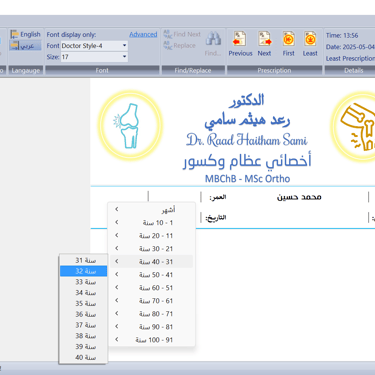The height and width of the screenshot is (375, 375).
Task: Jump to the Least prescription
Action: (310, 44)
